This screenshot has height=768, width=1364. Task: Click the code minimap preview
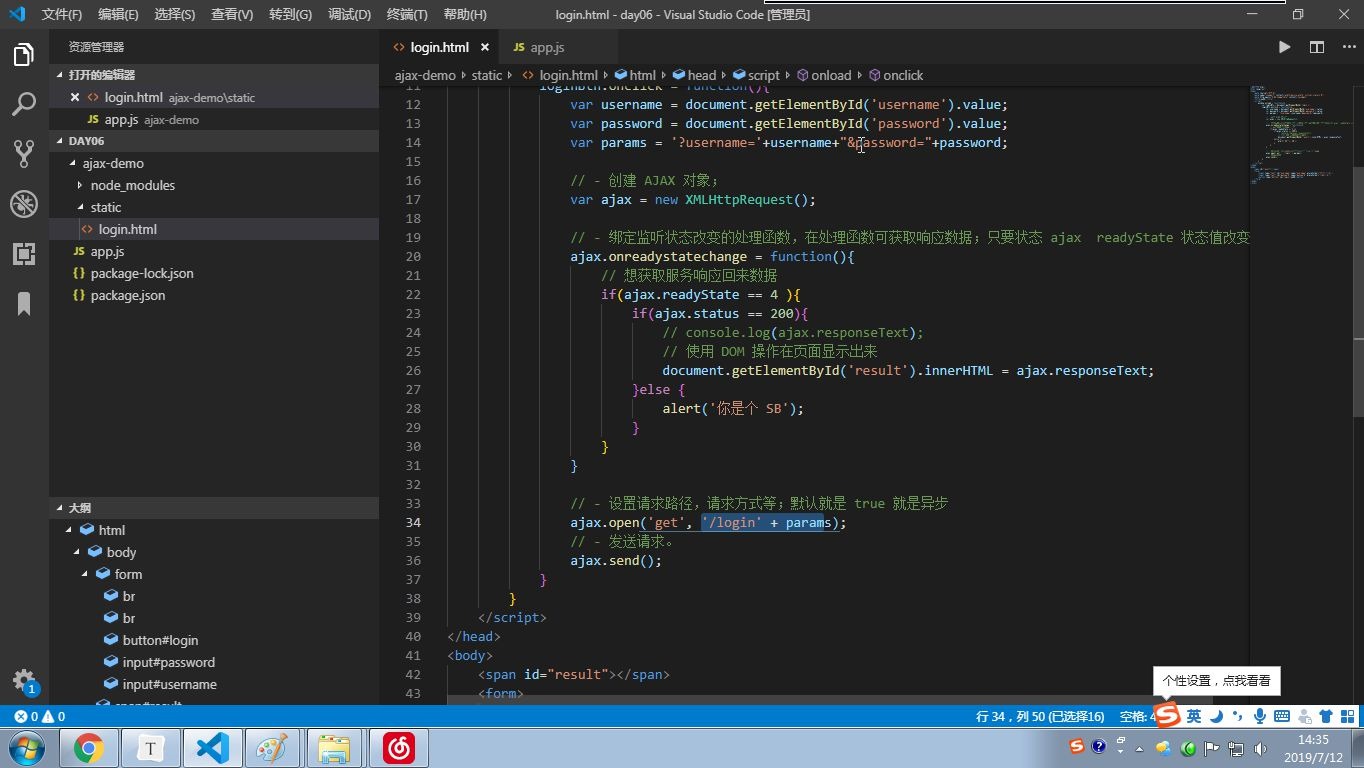pyautogui.click(x=1299, y=135)
